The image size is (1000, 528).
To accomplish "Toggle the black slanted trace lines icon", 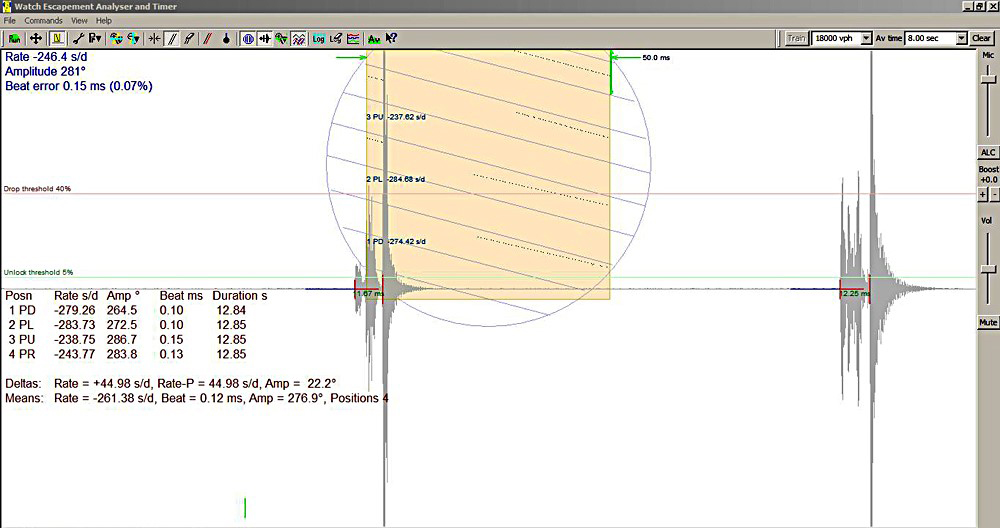I will (x=172, y=39).
